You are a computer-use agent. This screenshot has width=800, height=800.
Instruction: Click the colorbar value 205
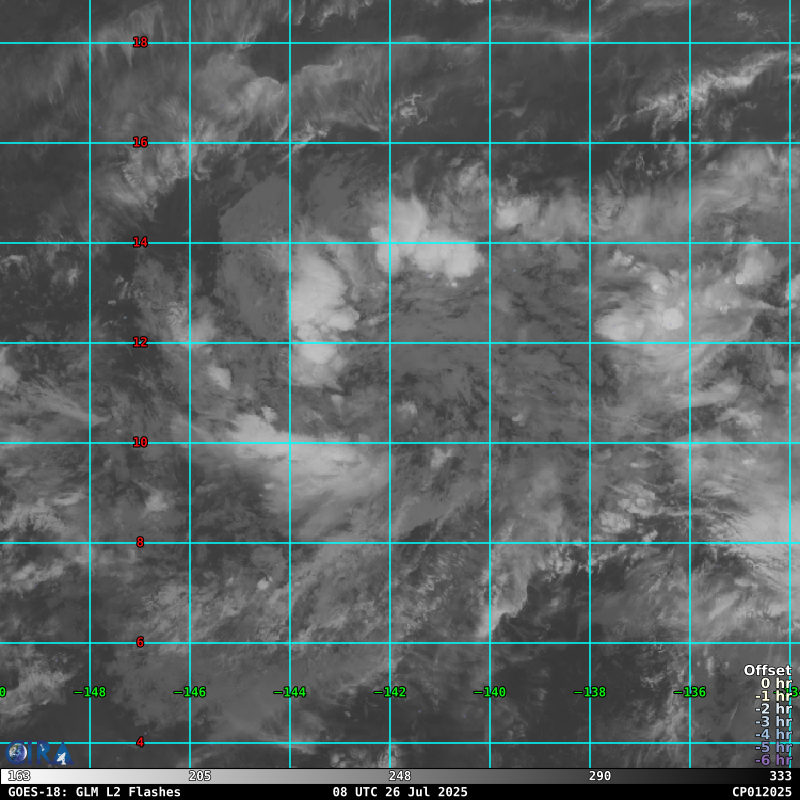(199, 776)
